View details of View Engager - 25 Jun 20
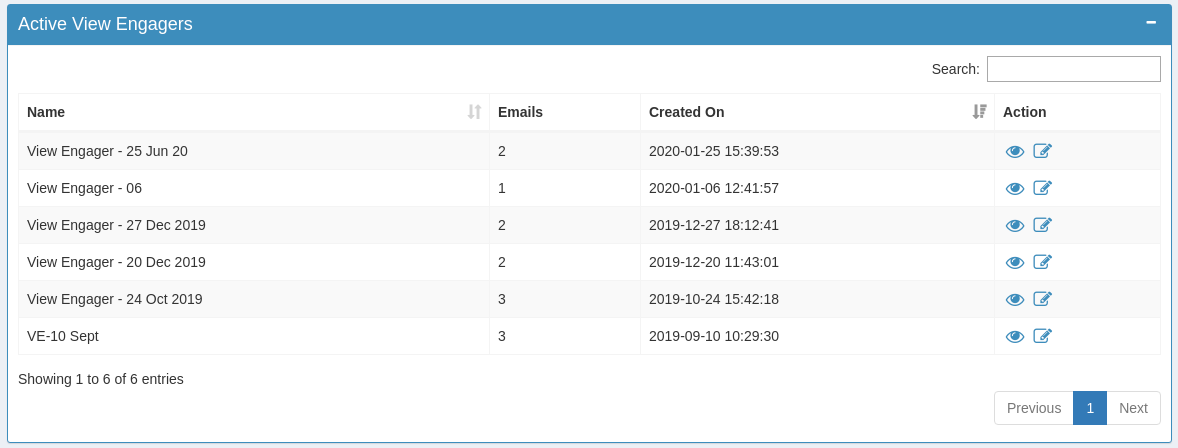 1014,151
